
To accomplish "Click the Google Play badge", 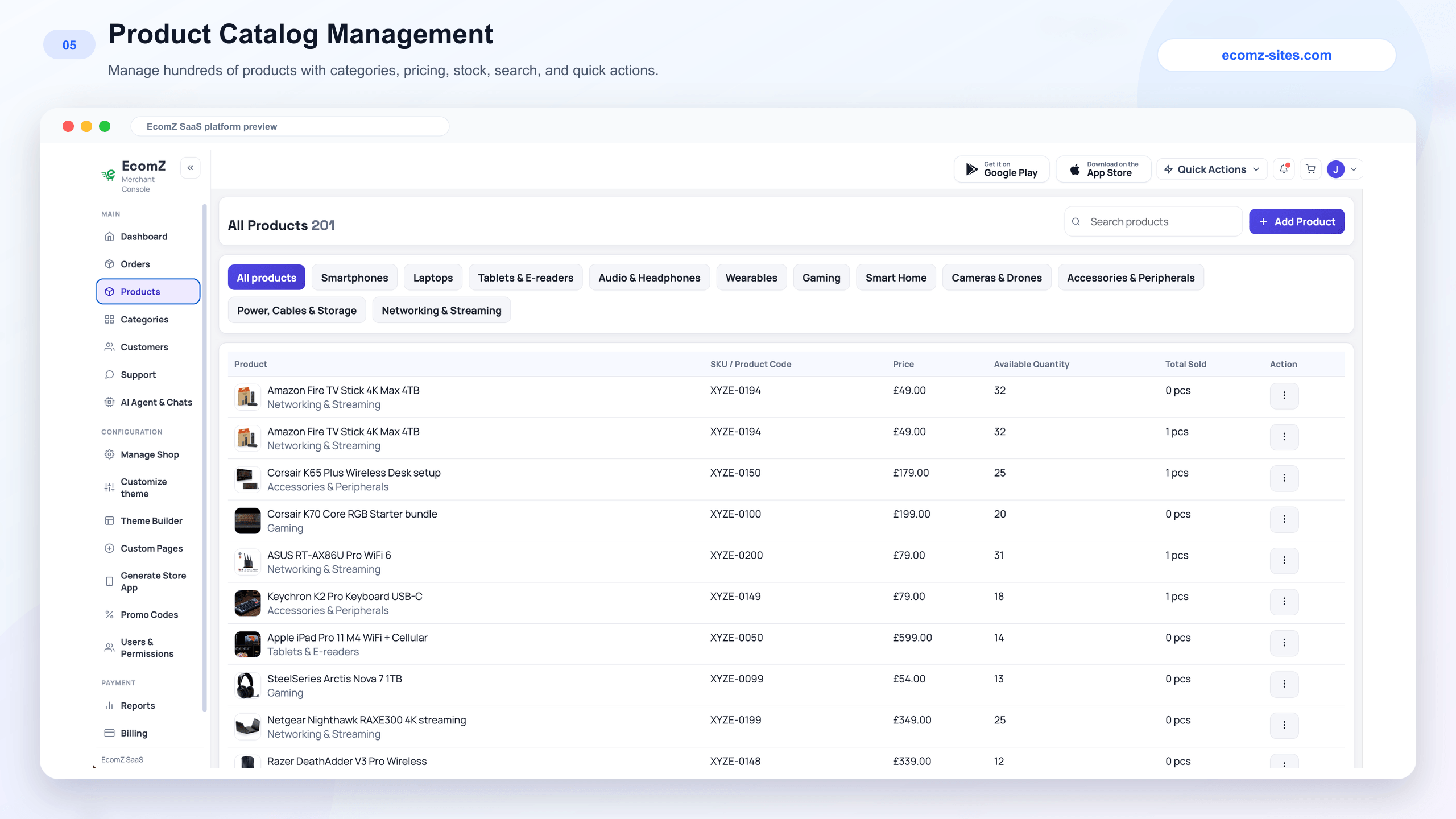I will pos(1002,169).
